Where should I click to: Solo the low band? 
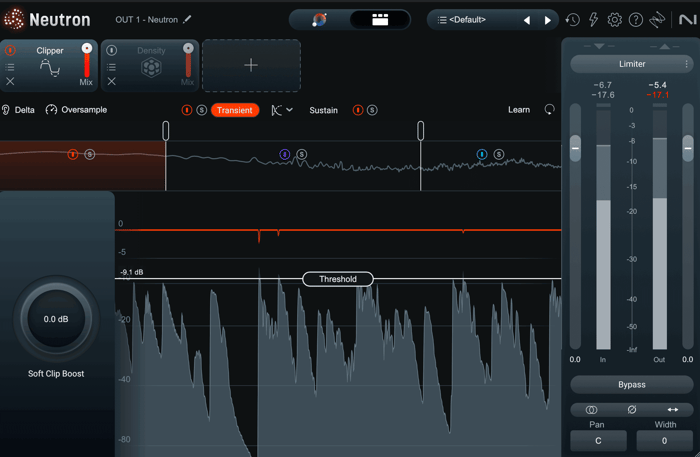click(x=90, y=154)
